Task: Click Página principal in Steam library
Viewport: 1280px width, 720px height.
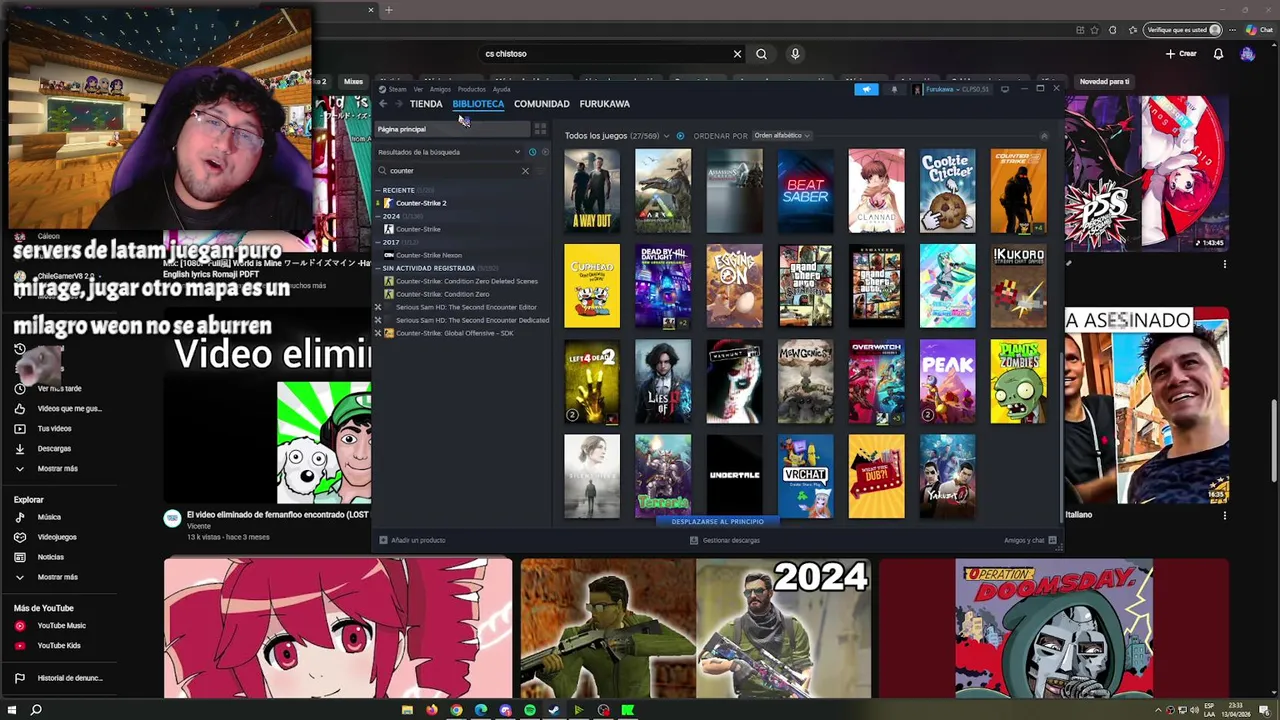Action: pos(452,129)
